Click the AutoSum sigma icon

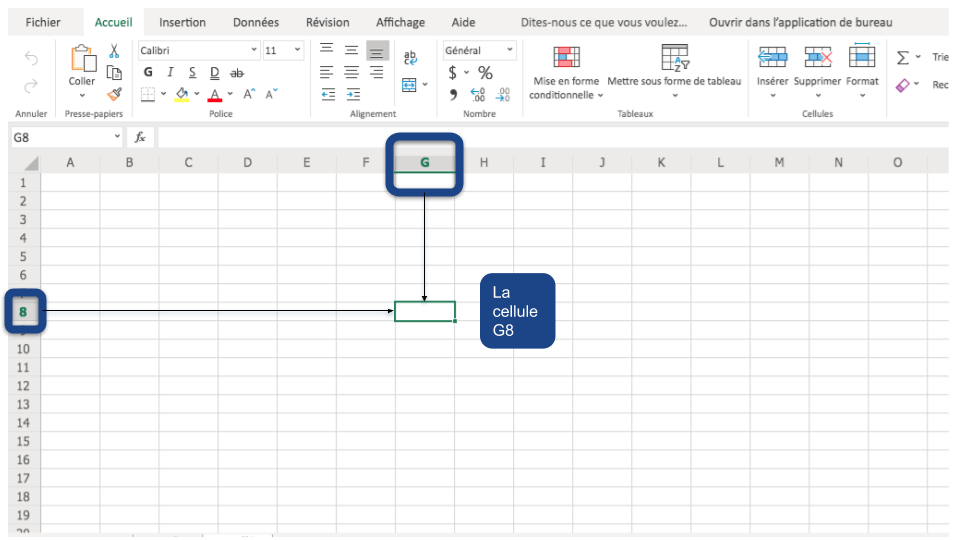903,58
